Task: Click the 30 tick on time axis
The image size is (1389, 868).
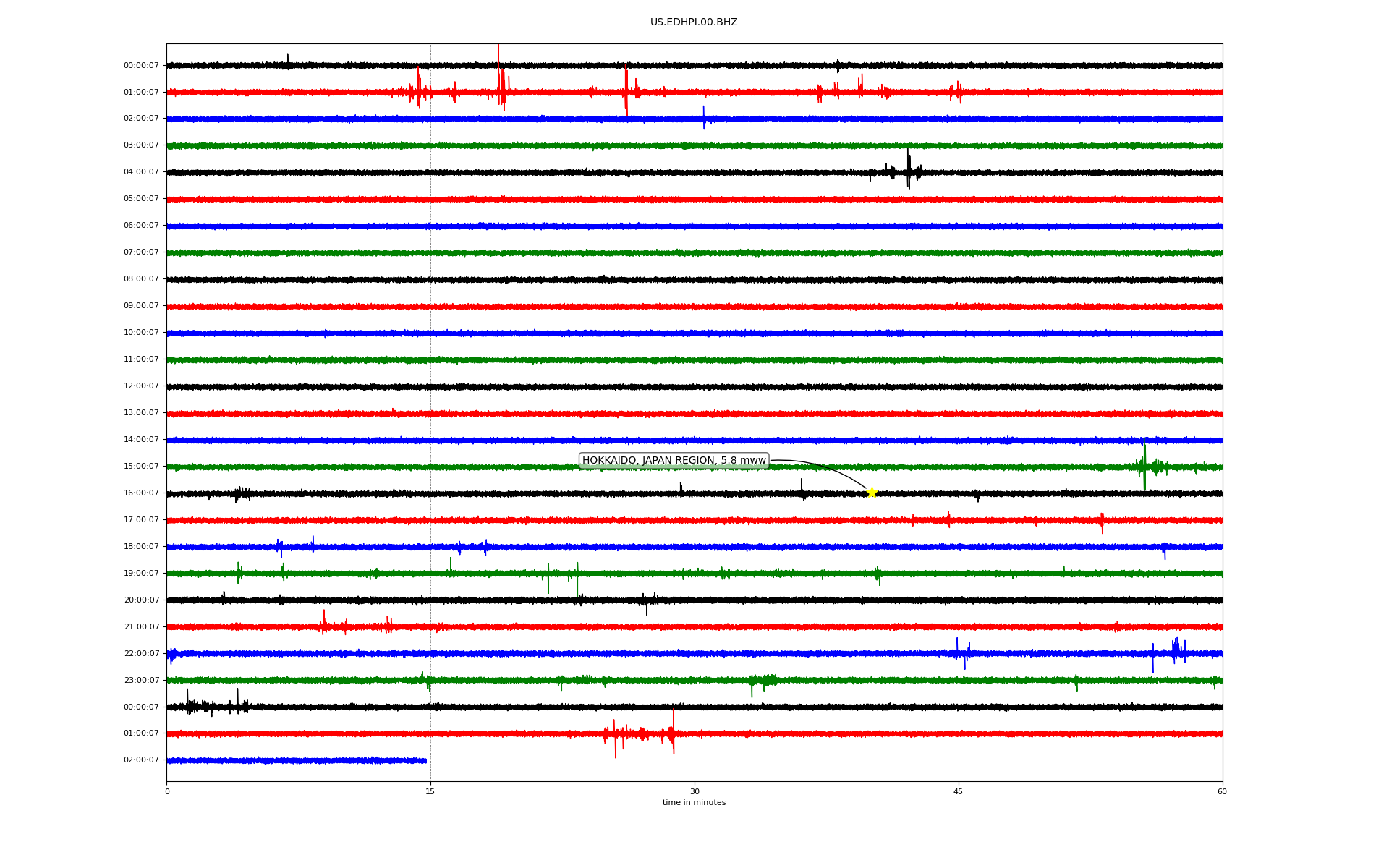Action: coord(694,791)
